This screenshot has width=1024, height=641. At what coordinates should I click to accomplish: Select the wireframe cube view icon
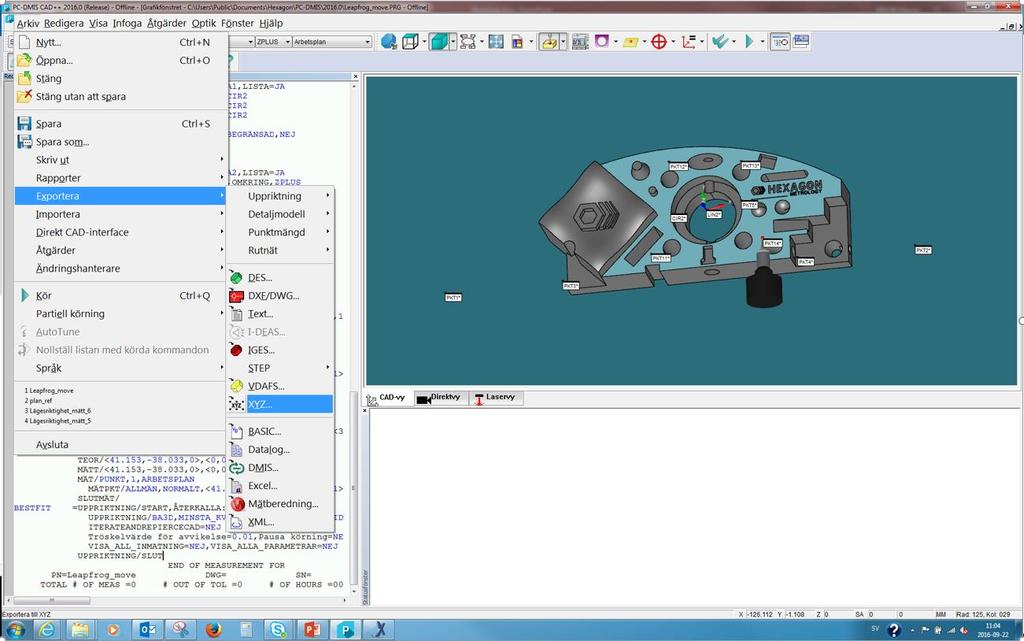coord(410,42)
